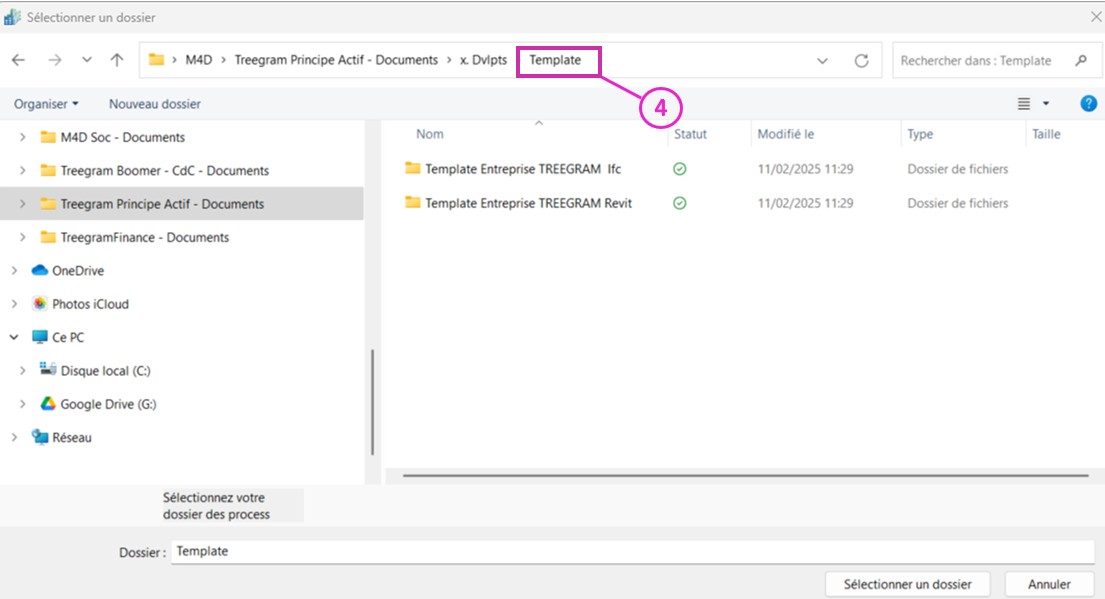The width and height of the screenshot is (1105, 599).
Task: Open the Help question mark icon
Action: click(1088, 104)
